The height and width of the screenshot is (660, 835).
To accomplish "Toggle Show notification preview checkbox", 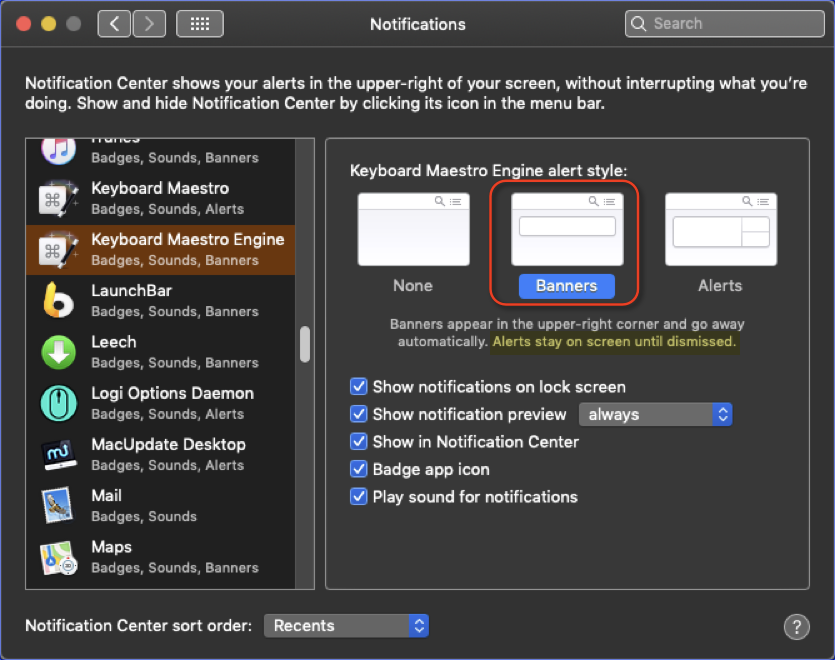I will 359,414.
